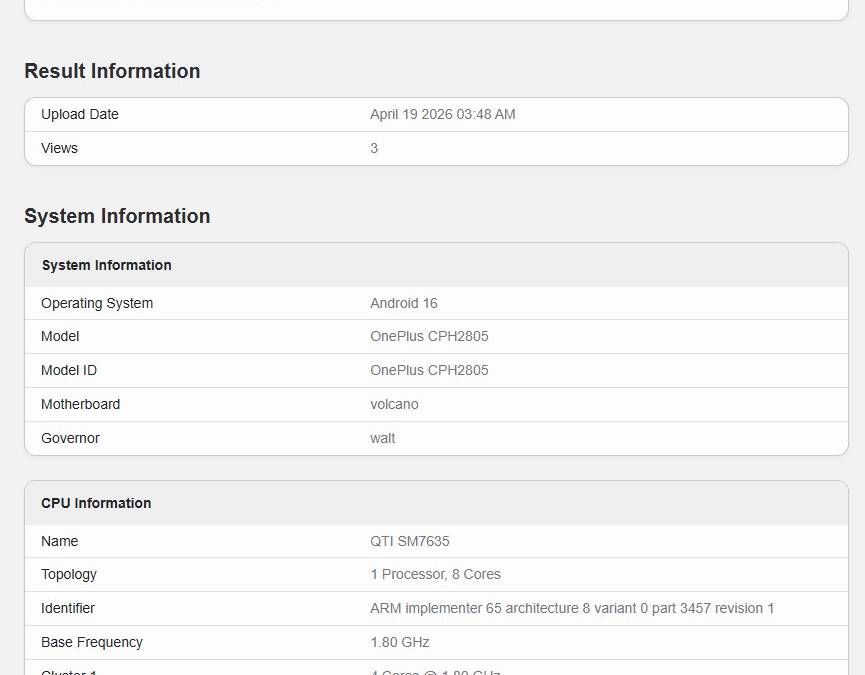This screenshot has width=865, height=675.
Task: Click the Governor row
Action: [70, 438]
